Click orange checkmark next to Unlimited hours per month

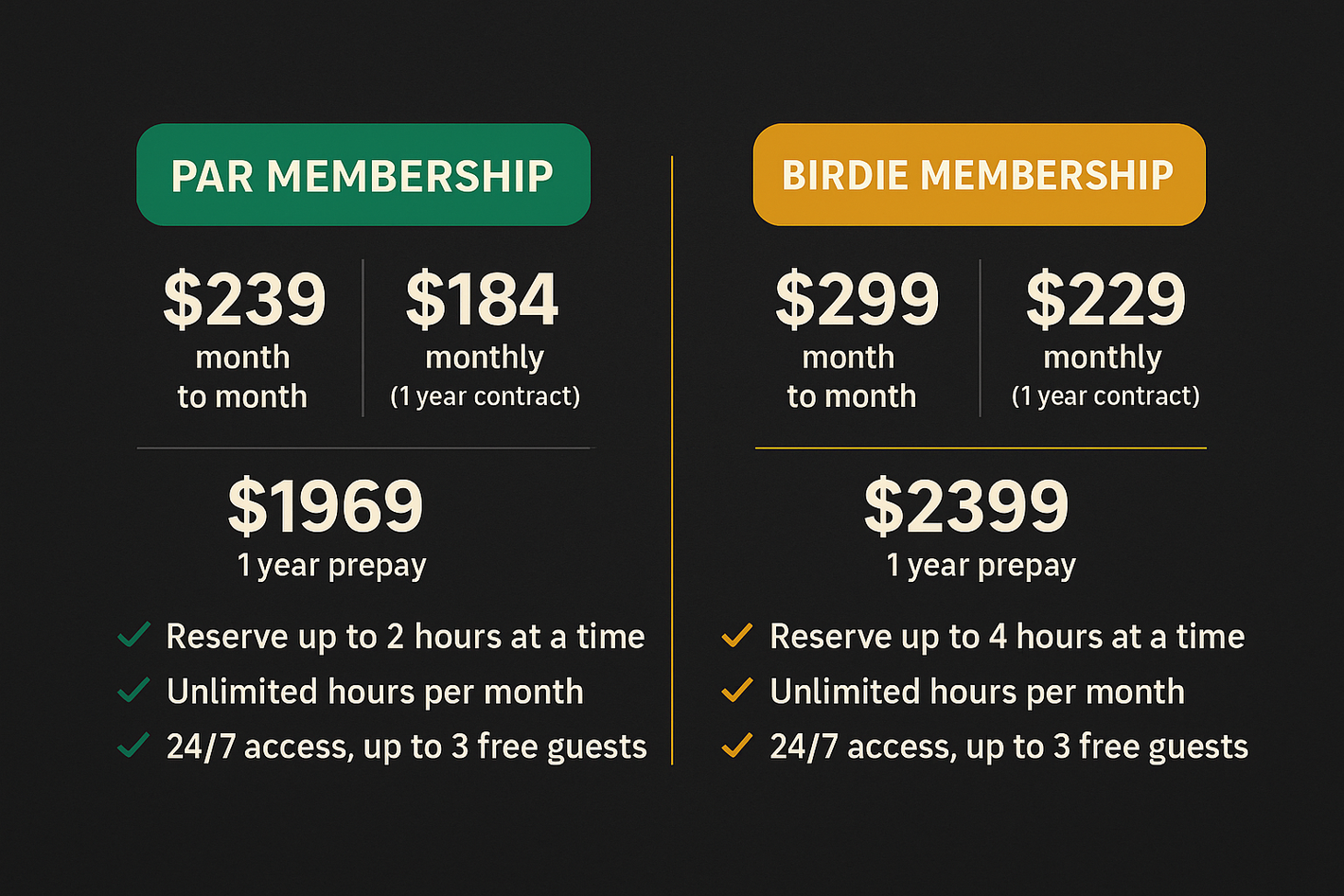click(737, 690)
